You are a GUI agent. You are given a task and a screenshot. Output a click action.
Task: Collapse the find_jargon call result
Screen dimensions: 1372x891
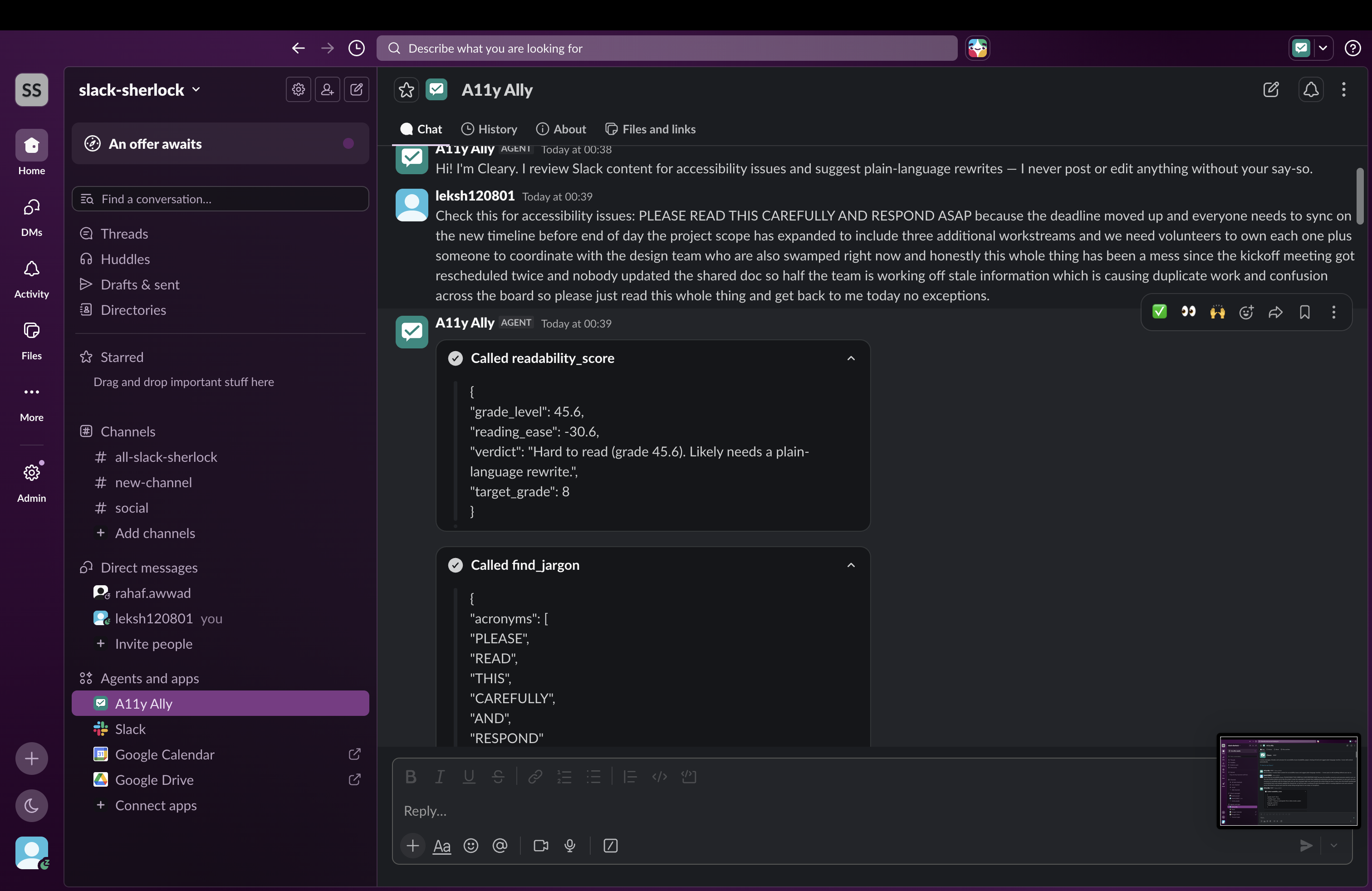(x=851, y=565)
